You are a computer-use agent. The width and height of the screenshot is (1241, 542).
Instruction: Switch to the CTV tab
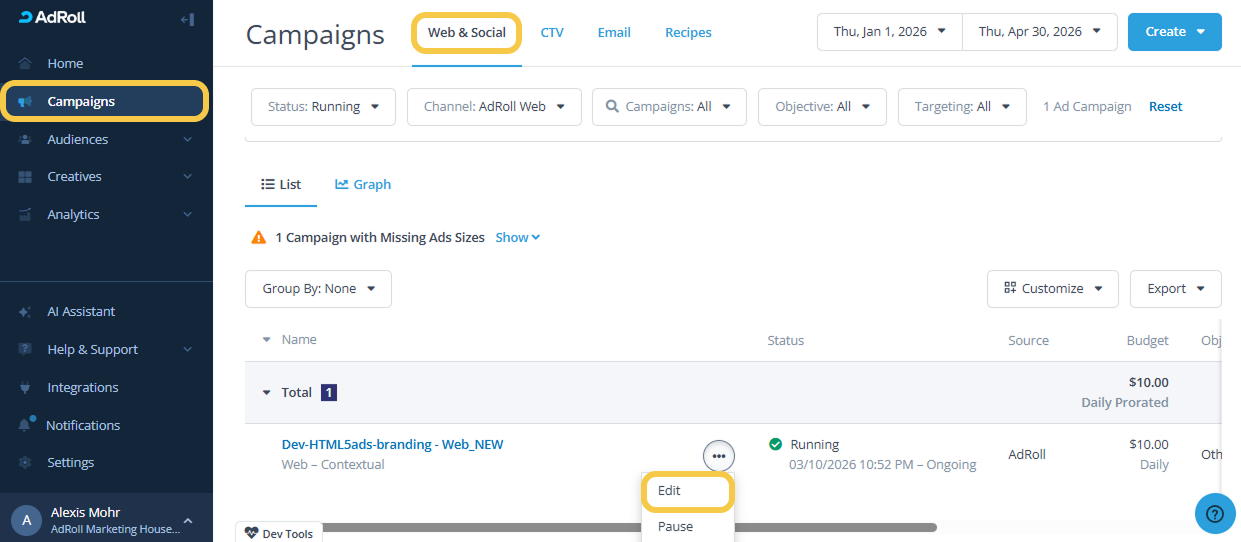click(x=552, y=33)
